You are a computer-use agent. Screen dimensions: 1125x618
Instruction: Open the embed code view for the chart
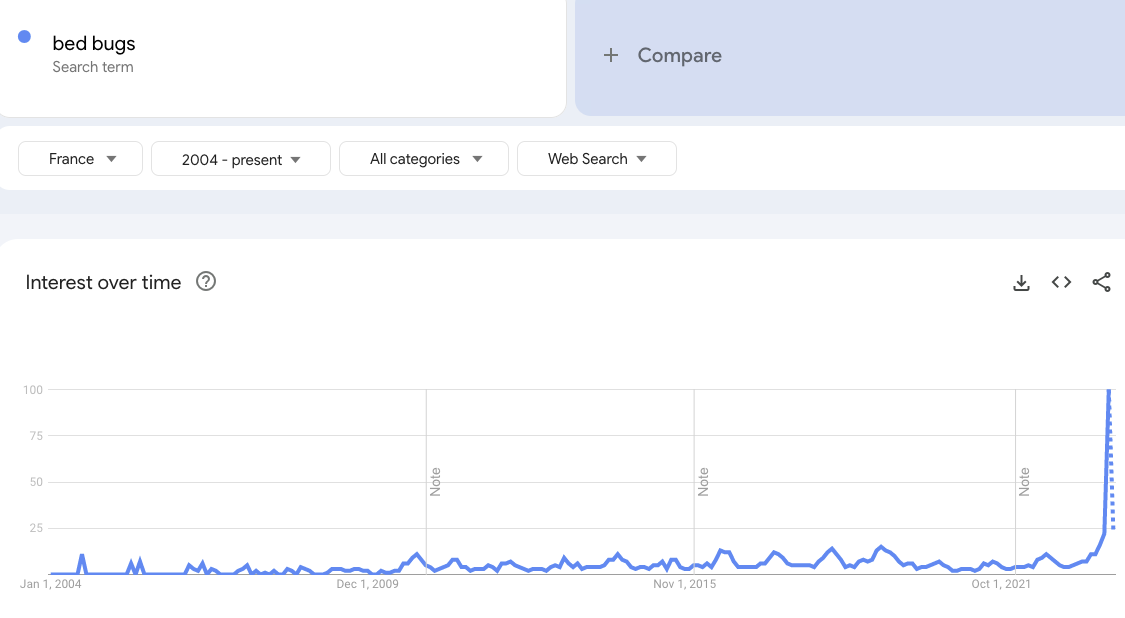(1061, 282)
